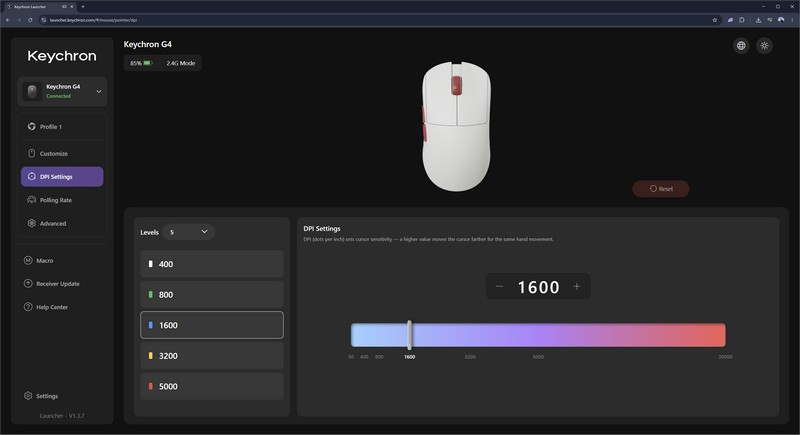Image resolution: width=800 pixels, height=435 pixels.
Task: Click the Help Center question icon
Action: click(28, 307)
